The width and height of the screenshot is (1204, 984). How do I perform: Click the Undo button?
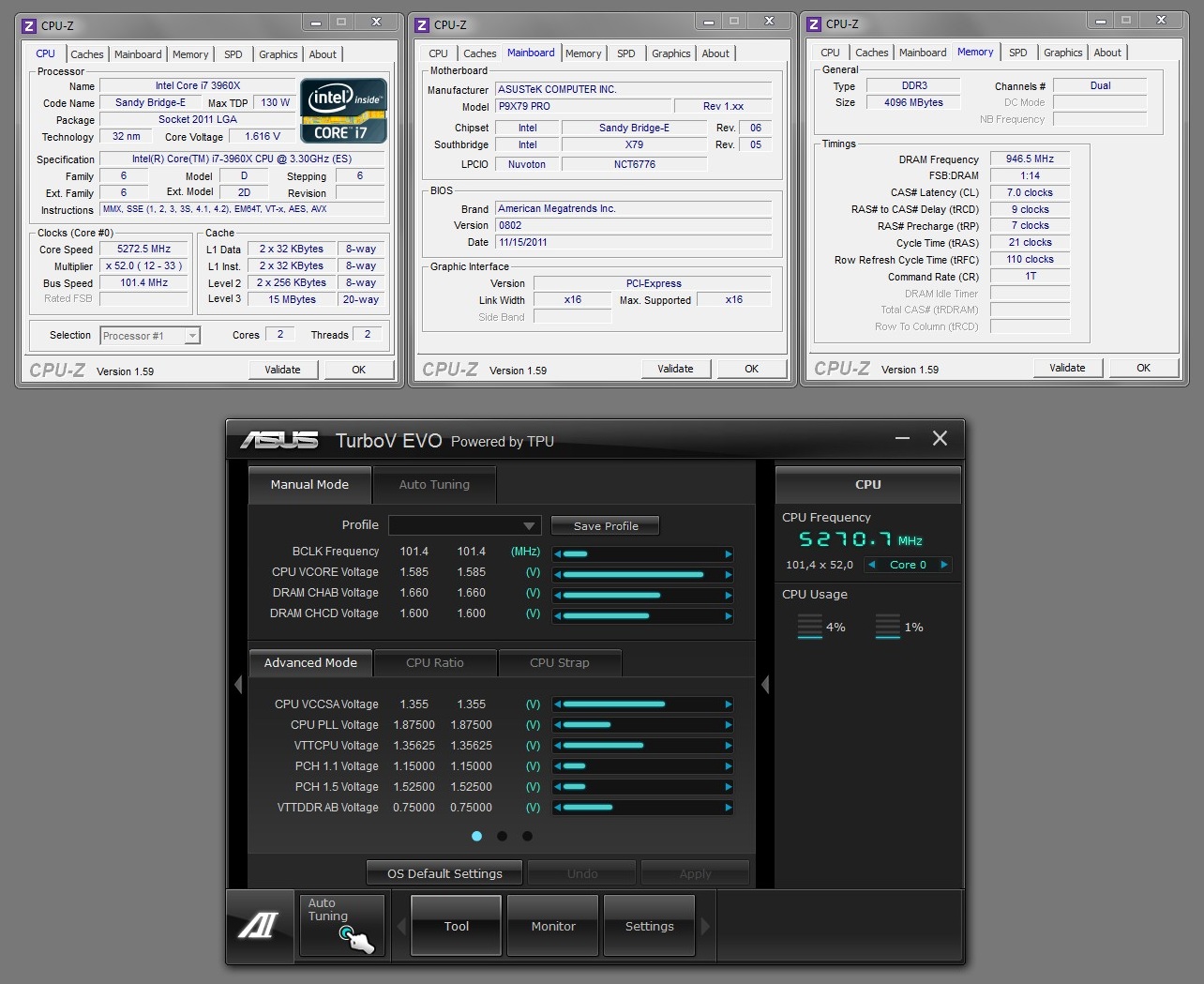pyautogui.click(x=582, y=873)
